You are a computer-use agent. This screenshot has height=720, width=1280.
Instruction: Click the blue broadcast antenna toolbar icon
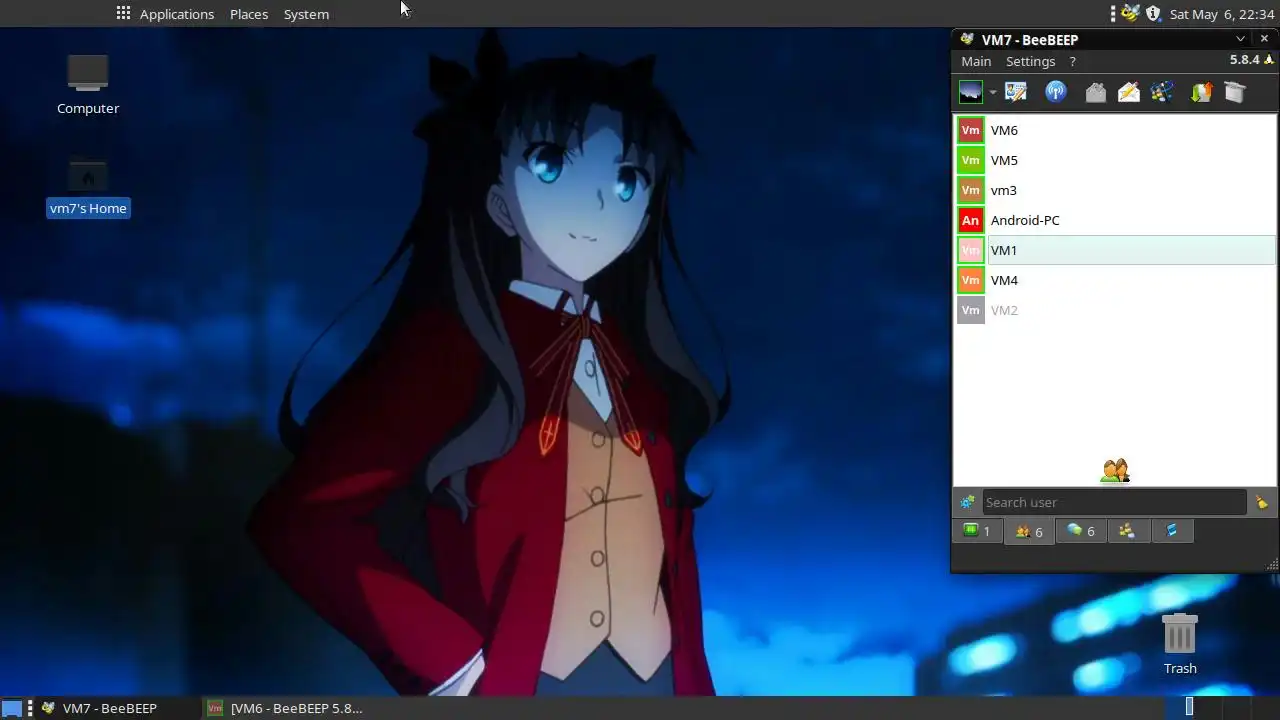tap(1056, 92)
